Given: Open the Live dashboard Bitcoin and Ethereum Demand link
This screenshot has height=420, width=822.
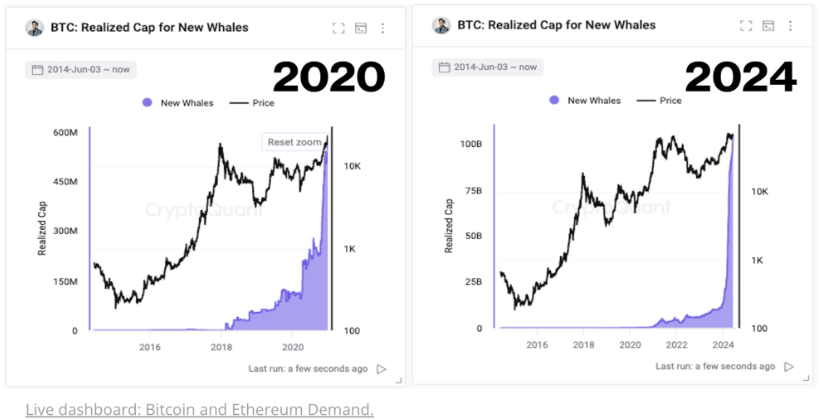Looking at the screenshot, I should click(x=199, y=409).
